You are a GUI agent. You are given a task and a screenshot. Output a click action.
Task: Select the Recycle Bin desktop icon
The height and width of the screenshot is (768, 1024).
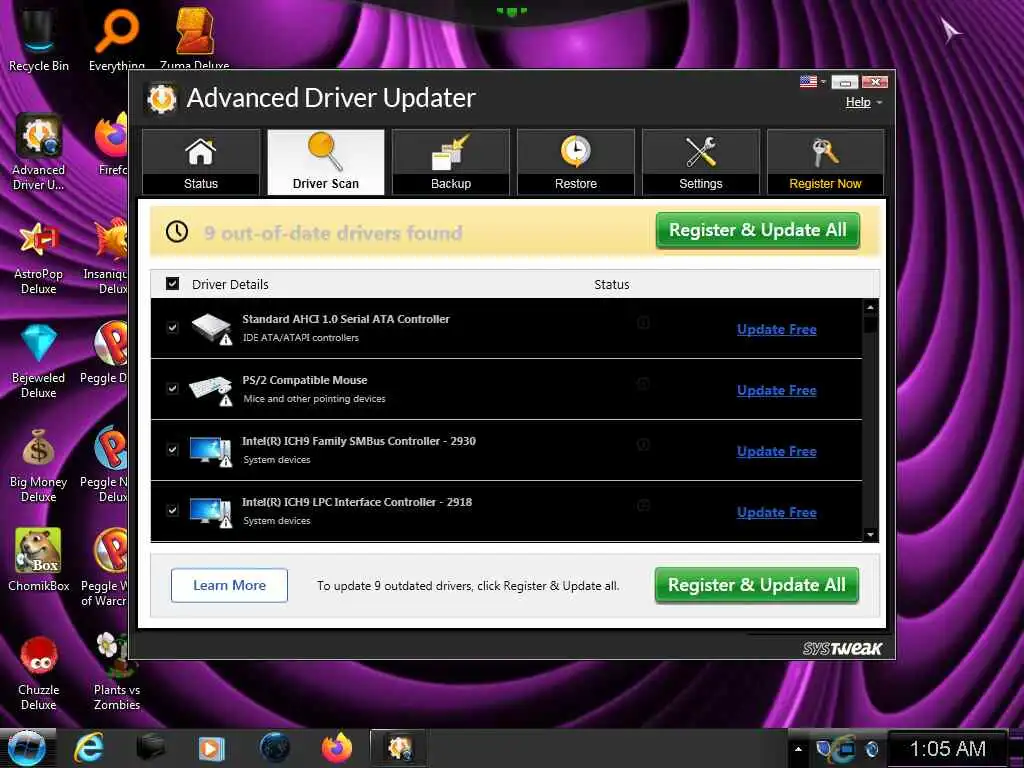(x=39, y=39)
